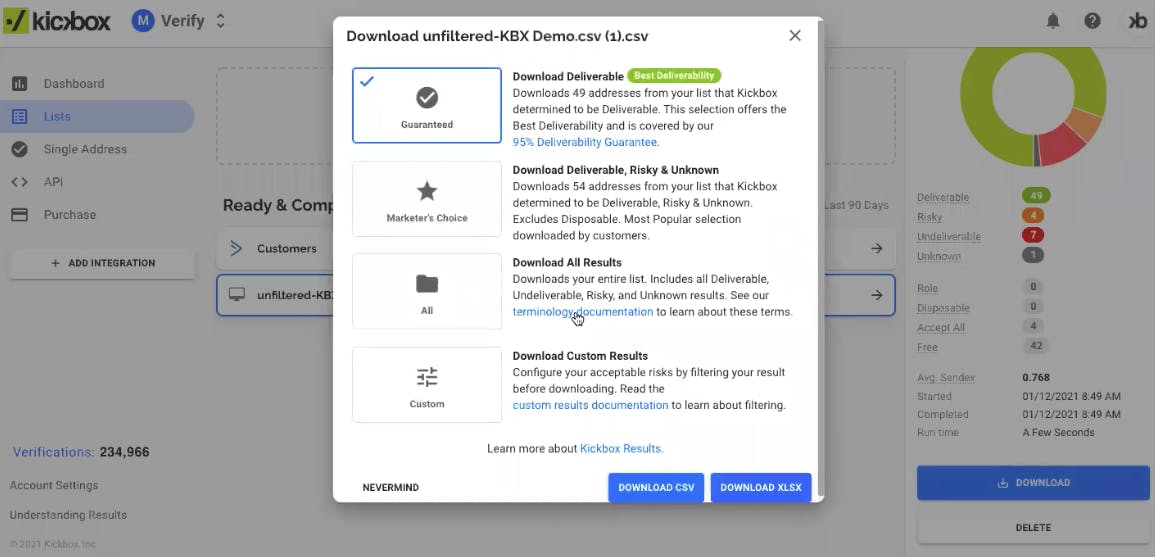Open the unfiltered-KBX list arrow
The height and width of the screenshot is (557, 1155).
[877, 295]
